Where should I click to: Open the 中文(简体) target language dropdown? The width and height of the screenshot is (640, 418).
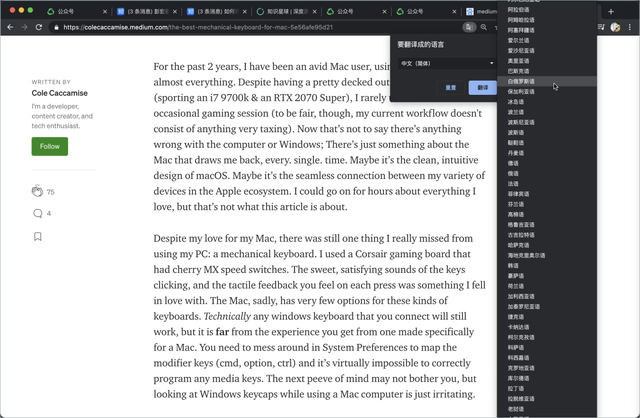point(447,63)
